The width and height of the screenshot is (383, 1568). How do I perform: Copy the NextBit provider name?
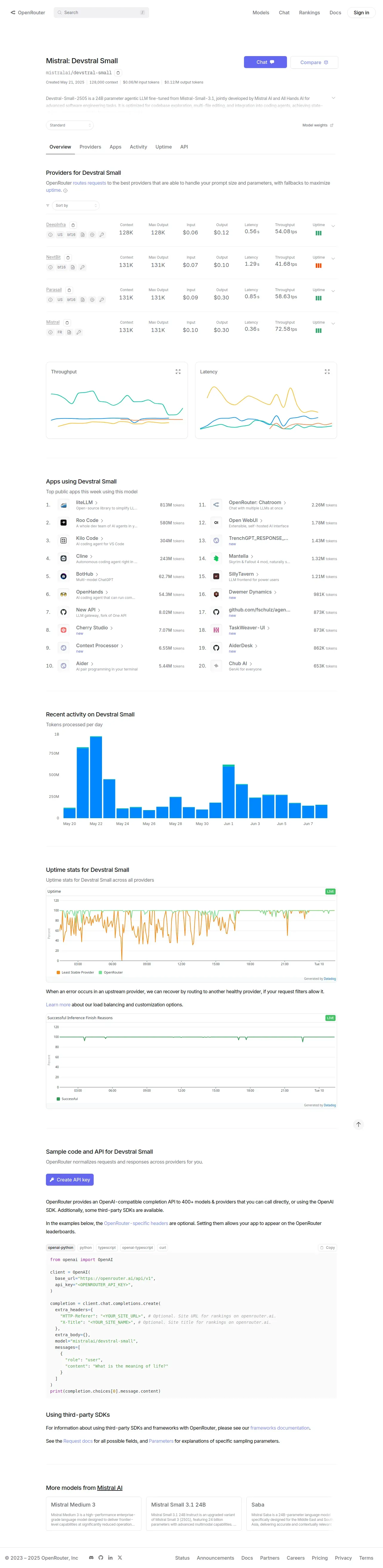point(68,257)
